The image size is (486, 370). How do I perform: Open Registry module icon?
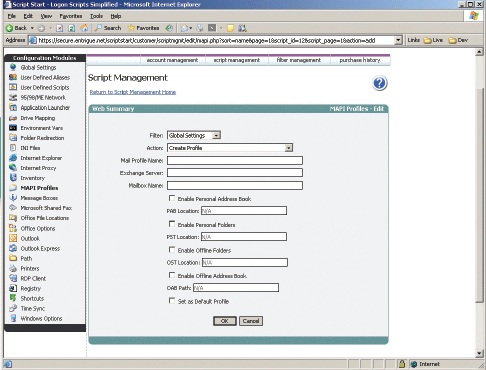click(13, 288)
